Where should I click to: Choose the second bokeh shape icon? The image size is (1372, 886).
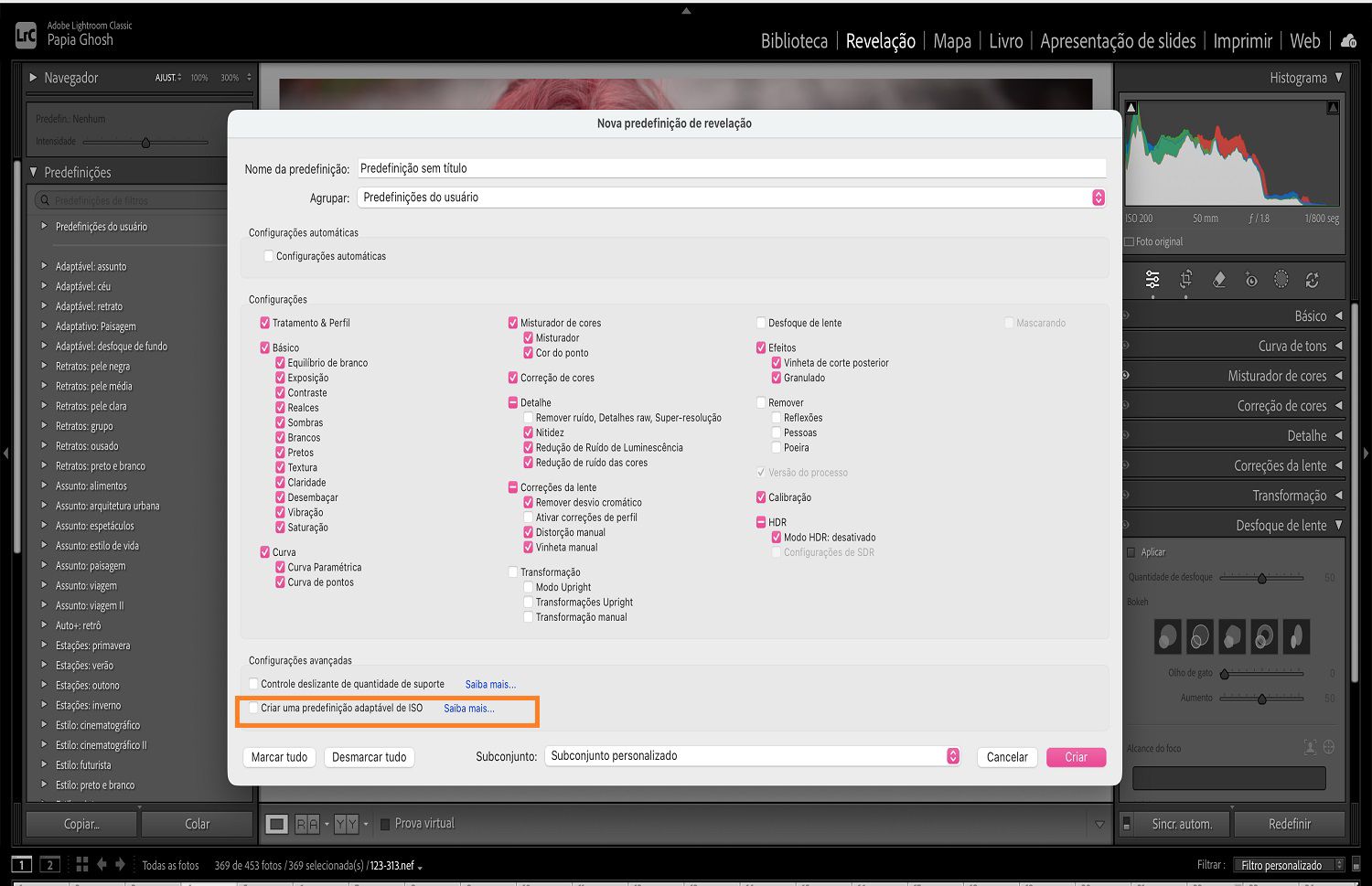[x=1200, y=635]
